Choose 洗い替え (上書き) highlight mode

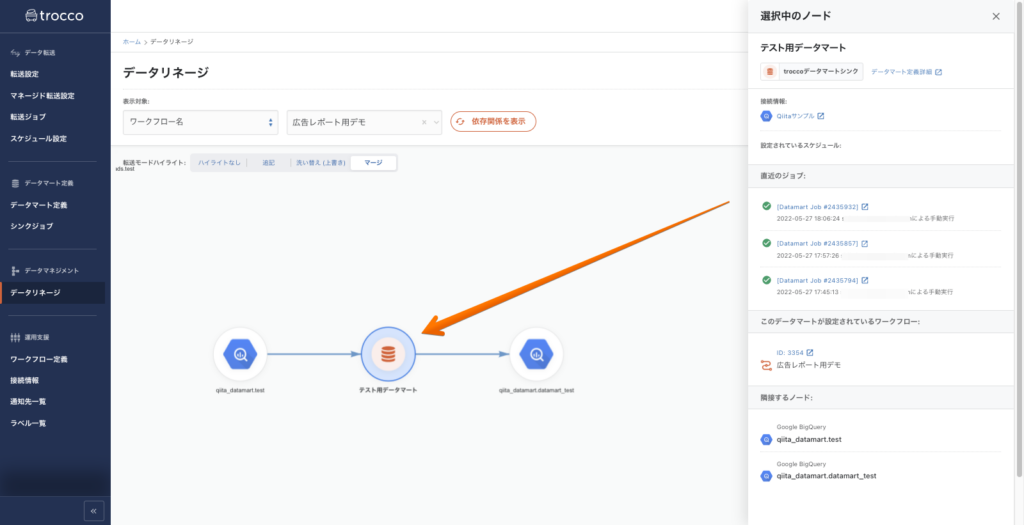[x=317, y=162]
